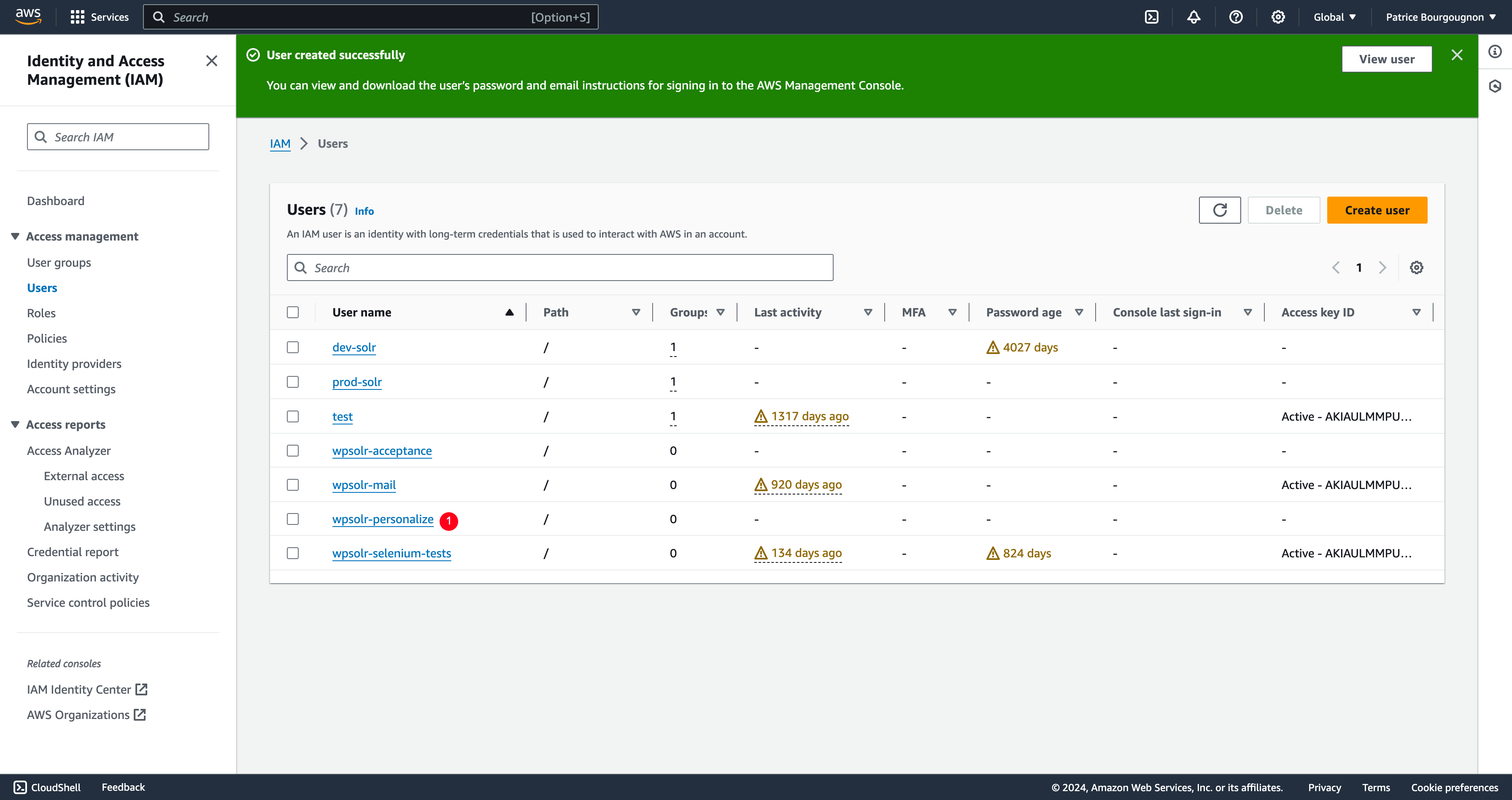Focus the users table Search field
This screenshot has height=800, width=1512.
[x=560, y=268]
